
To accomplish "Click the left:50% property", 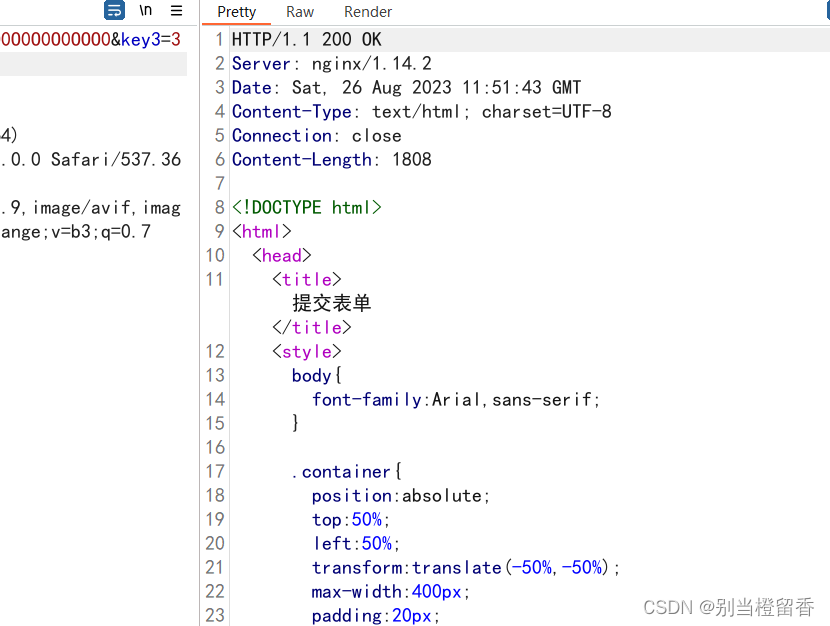I will 356,543.
